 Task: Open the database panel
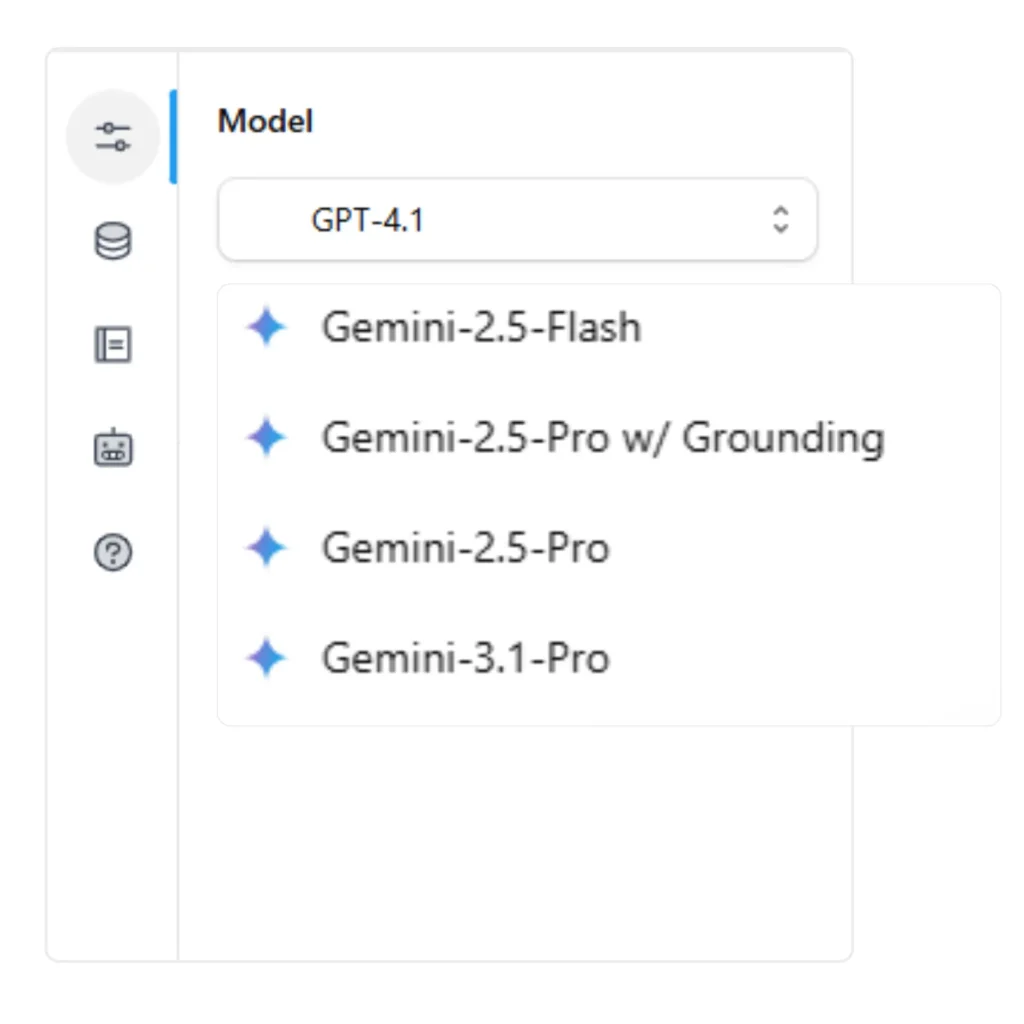[113, 242]
